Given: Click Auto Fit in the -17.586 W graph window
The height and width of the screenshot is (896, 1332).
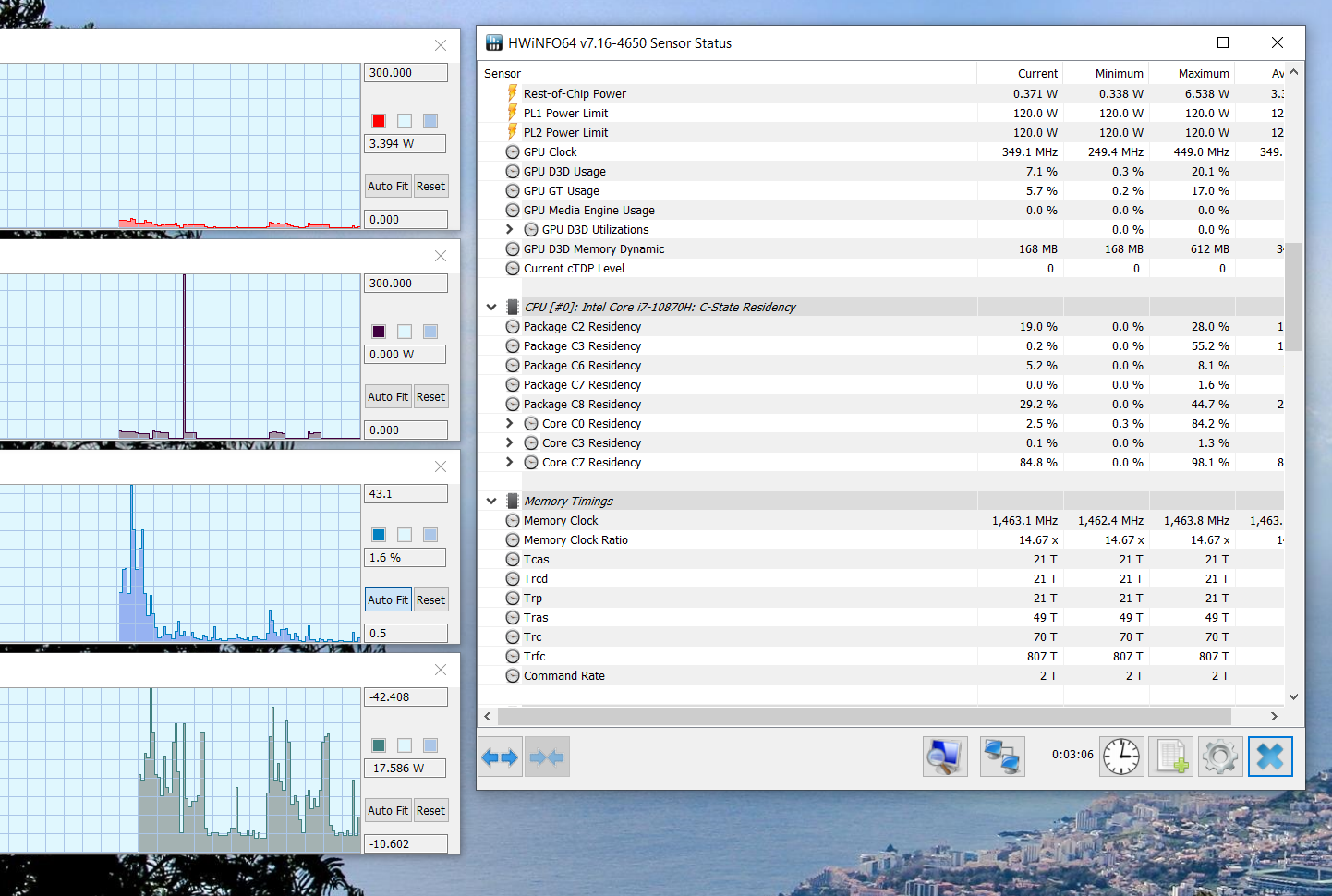Looking at the screenshot, I should click(x=388, y=810).
